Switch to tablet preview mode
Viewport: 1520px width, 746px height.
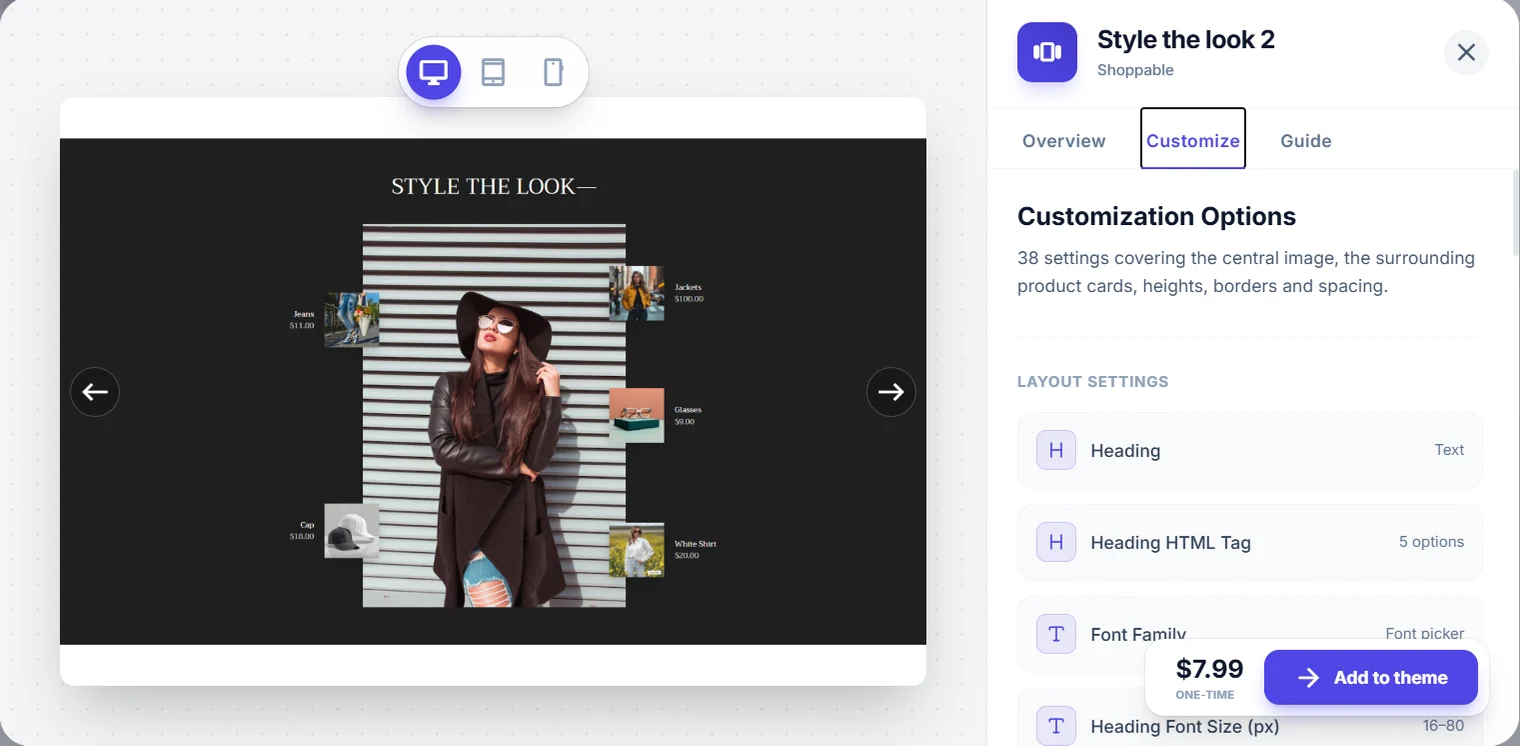(493, 72)
